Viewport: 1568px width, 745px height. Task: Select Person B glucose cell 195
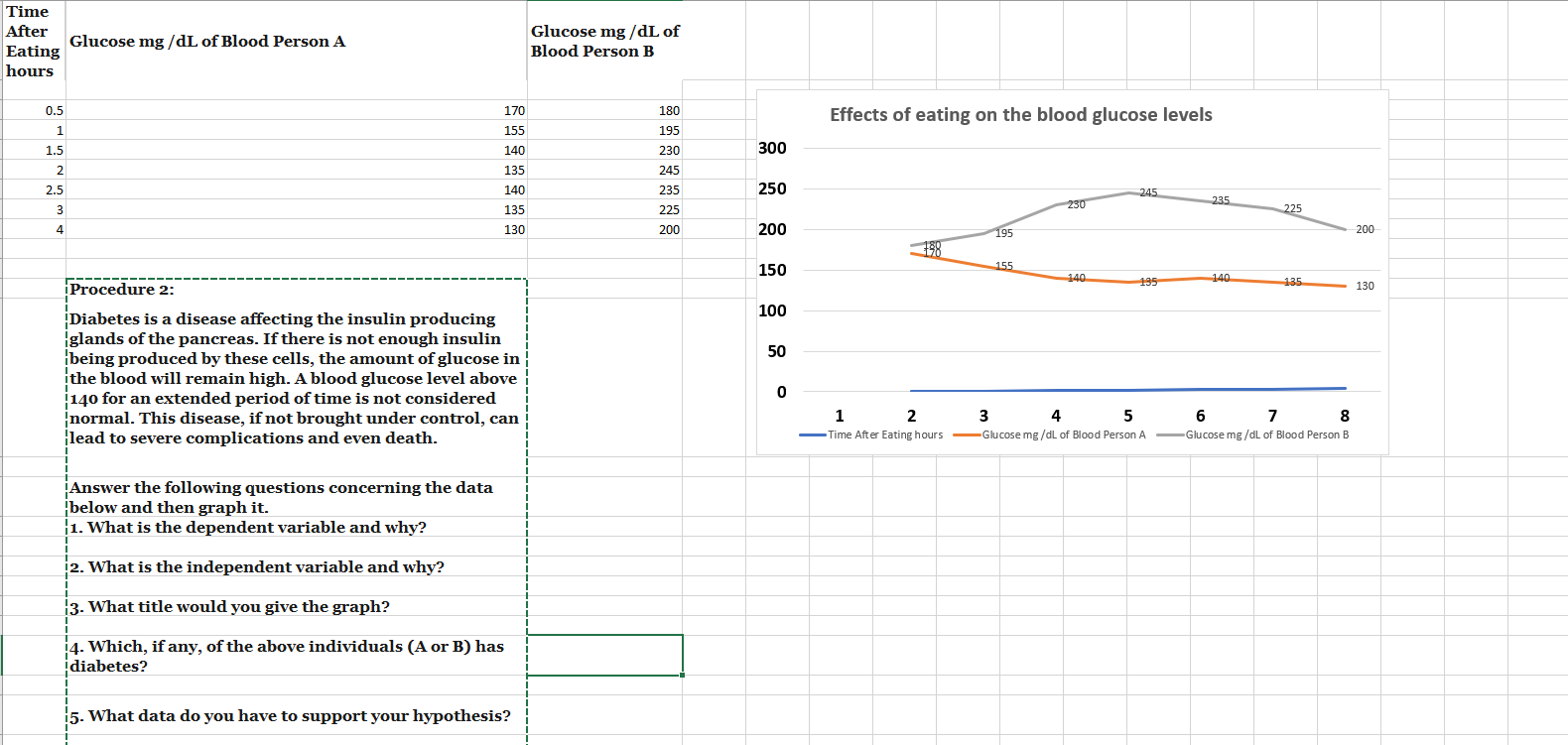(604, 130)
